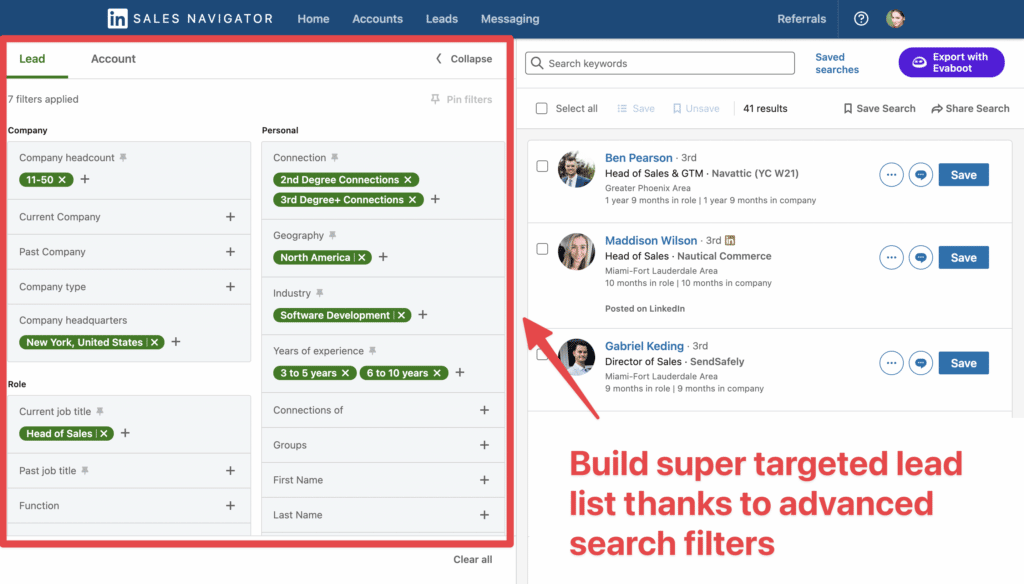Open Ben Pearson's profile photo
Viewport: 1024px width, 584px height.
576,169
